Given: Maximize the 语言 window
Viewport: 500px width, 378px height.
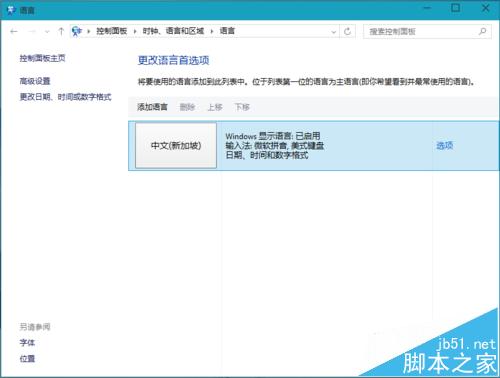Looking at the screenshot, I should [x=456, y=8].
